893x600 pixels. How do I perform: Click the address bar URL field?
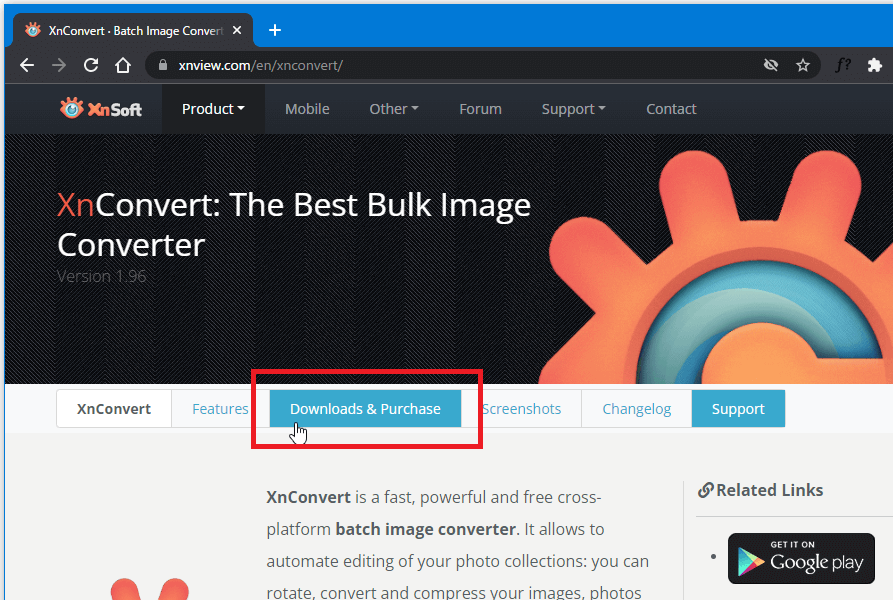[450, 65]
